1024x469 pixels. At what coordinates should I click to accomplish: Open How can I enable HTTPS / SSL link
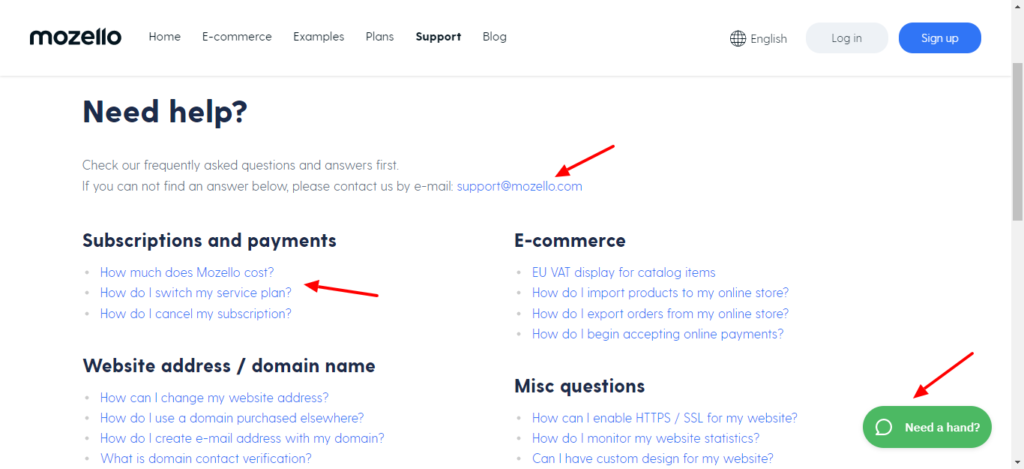[x=665, y=417]
